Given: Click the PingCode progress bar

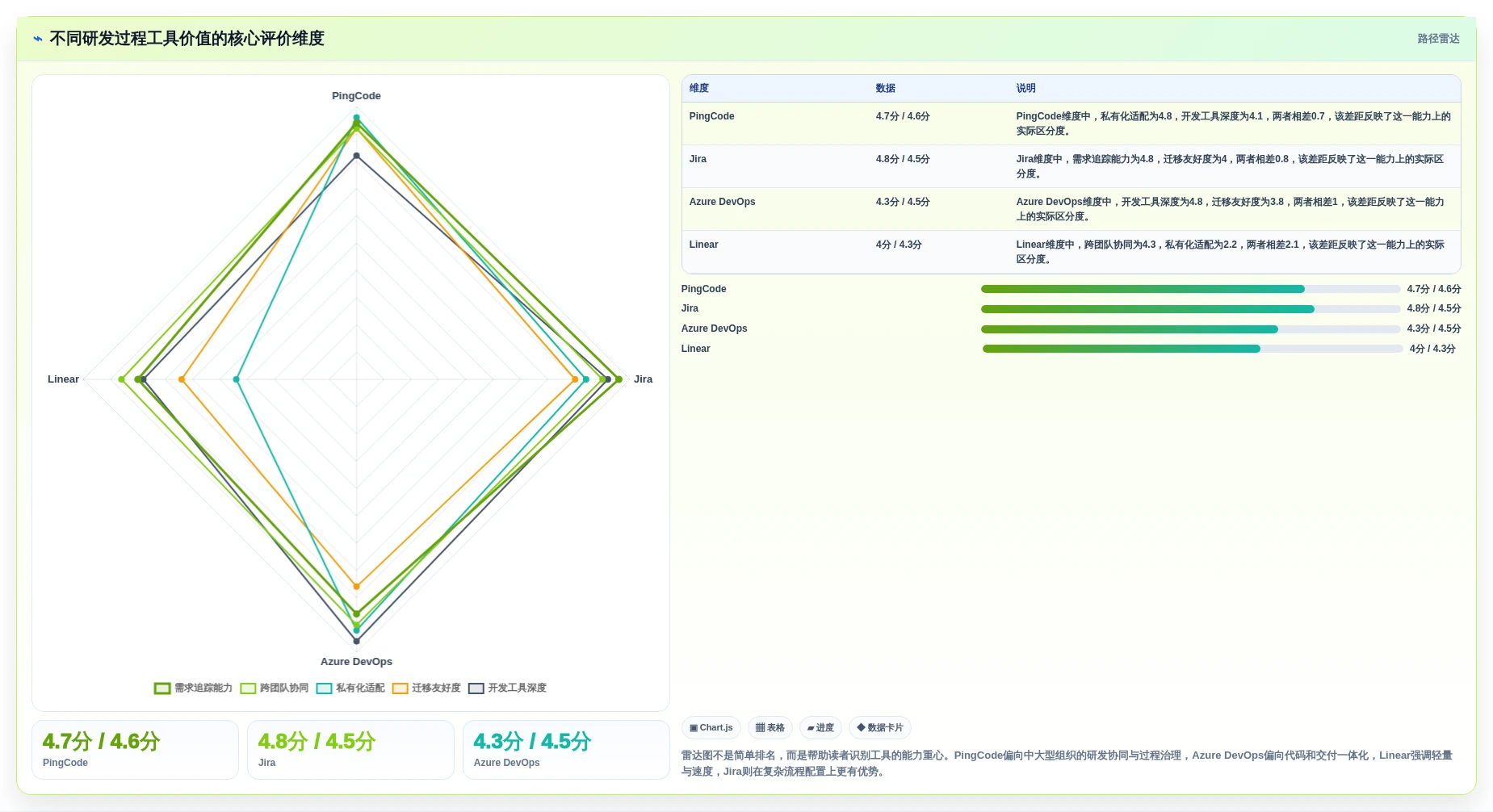Looking at the screenshot, I should coord(1190,289).
